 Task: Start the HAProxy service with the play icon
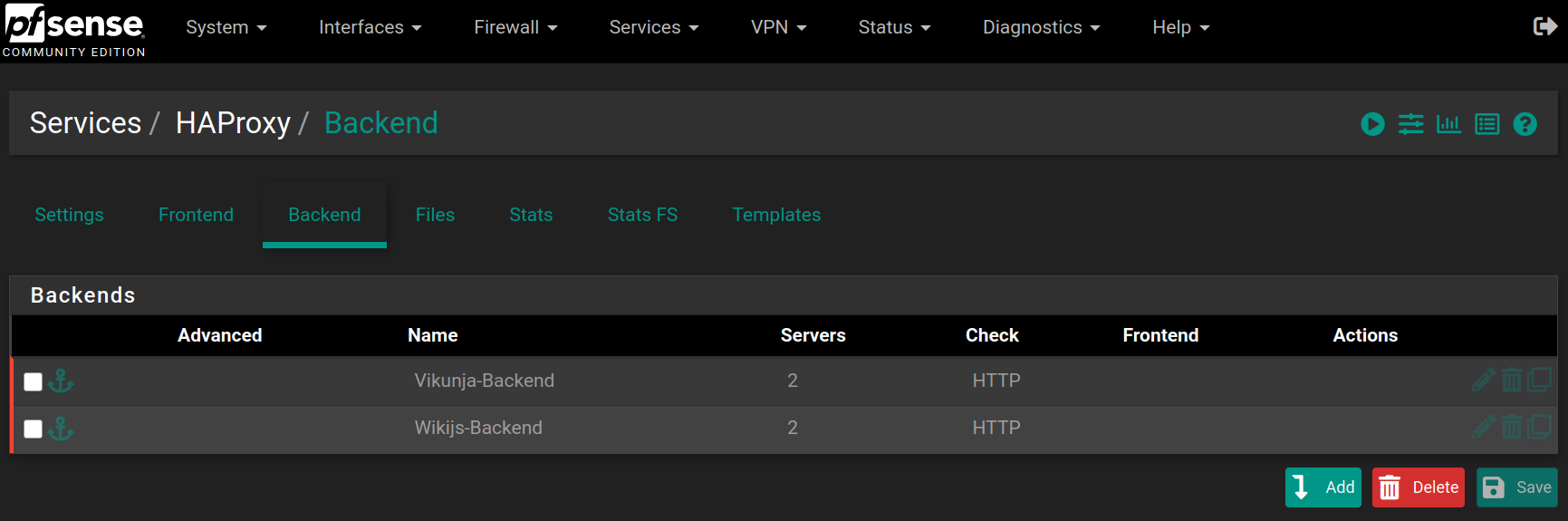1372,124
